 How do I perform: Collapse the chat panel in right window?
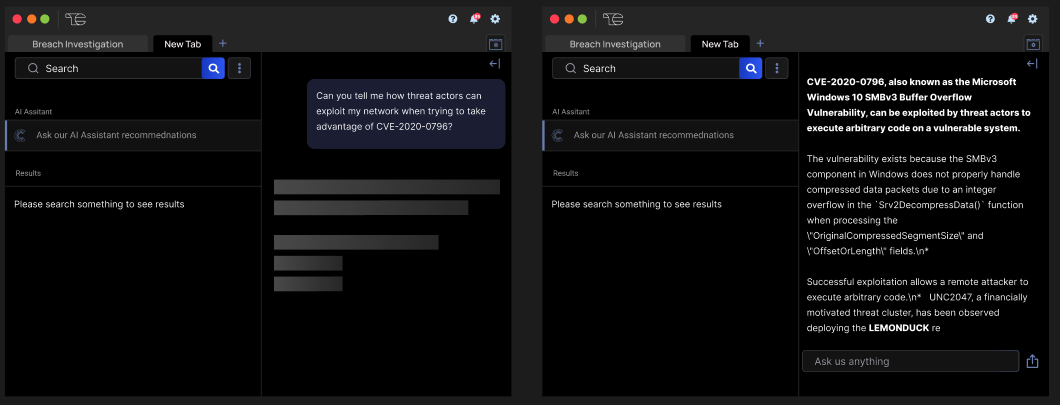(x=1032, y=64)
